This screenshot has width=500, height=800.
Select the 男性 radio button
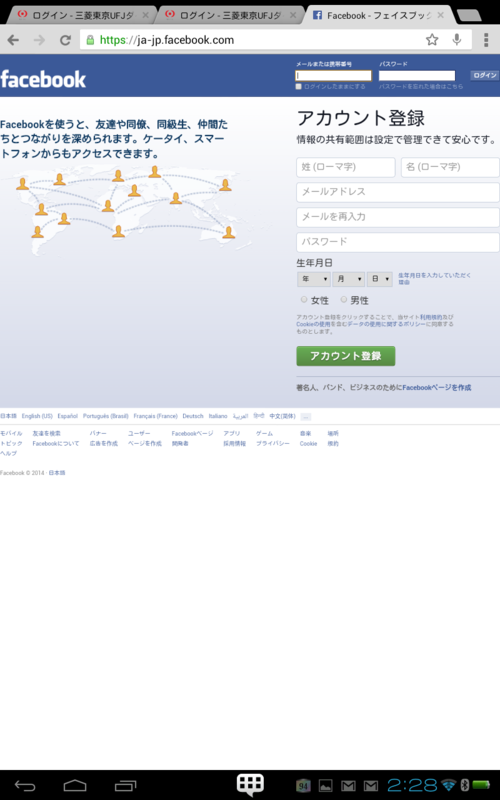[x=344, y=299]
